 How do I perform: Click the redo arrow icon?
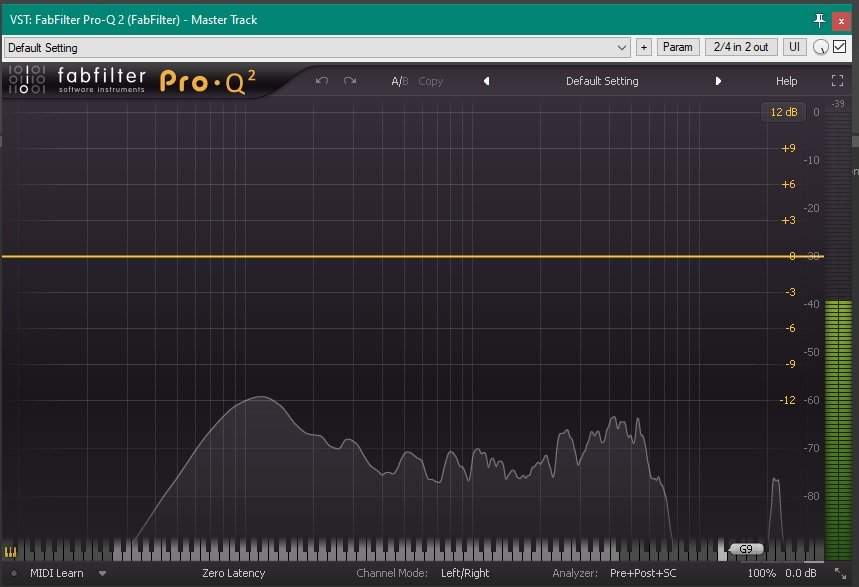click(350, 81)
